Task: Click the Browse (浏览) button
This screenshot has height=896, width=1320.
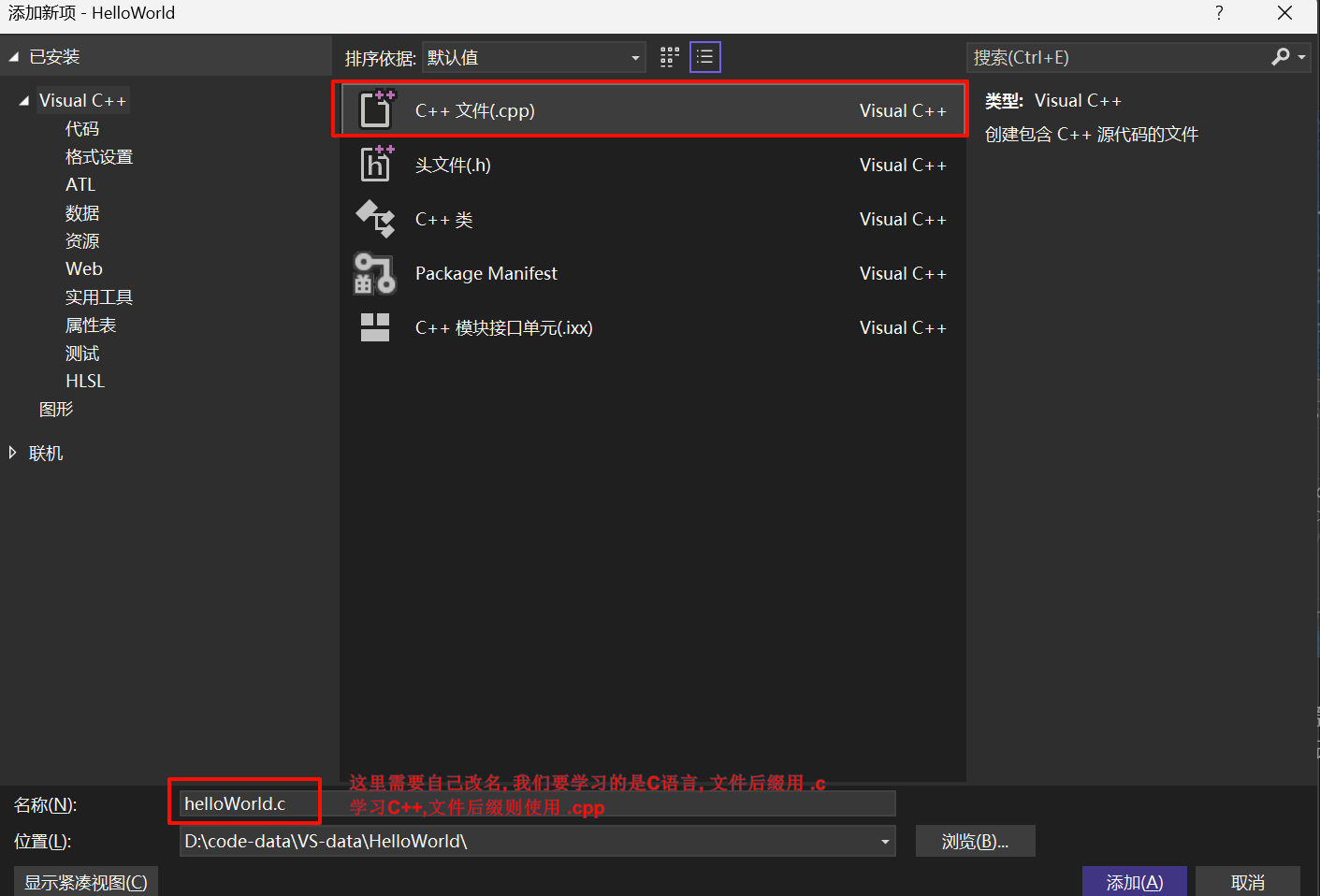Action: pos(975,842)
